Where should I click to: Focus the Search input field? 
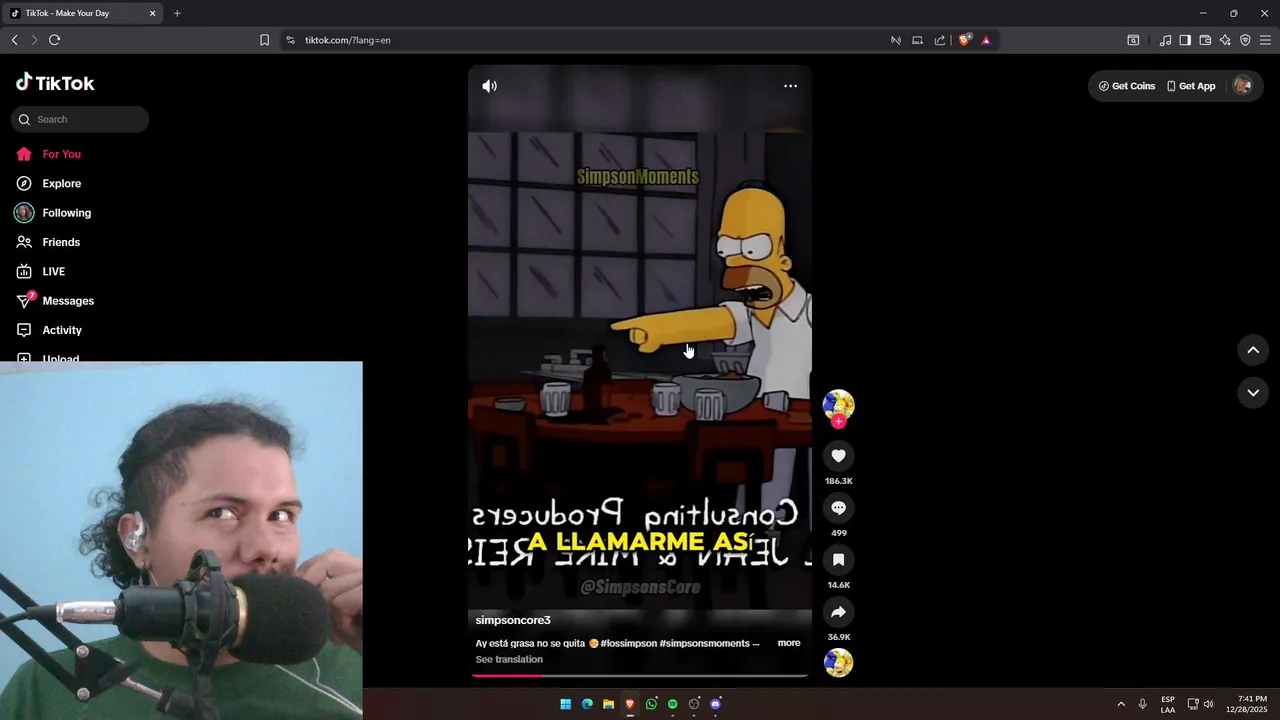coord(80,119)
